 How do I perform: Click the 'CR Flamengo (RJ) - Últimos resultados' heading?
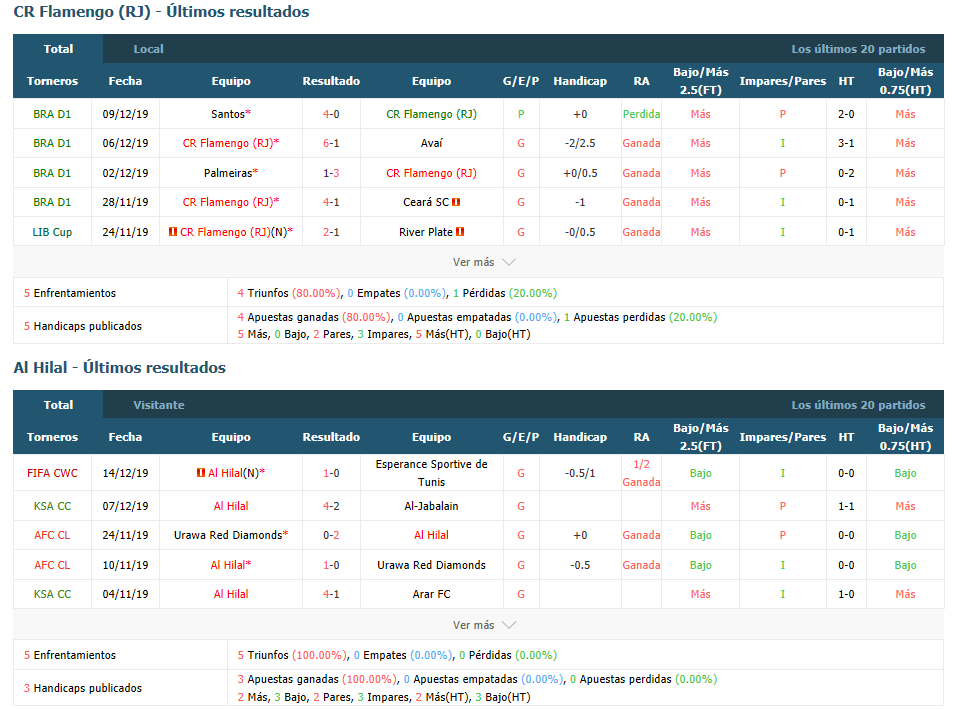(x=161, y=12)
